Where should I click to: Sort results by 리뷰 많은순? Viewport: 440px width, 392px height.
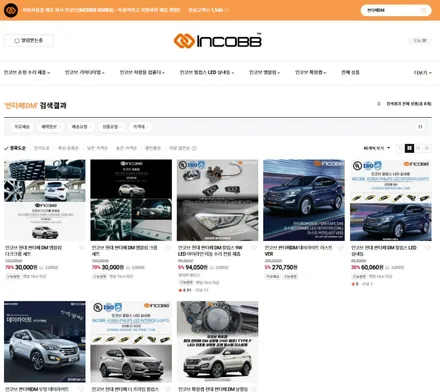[x=179, y=148]
